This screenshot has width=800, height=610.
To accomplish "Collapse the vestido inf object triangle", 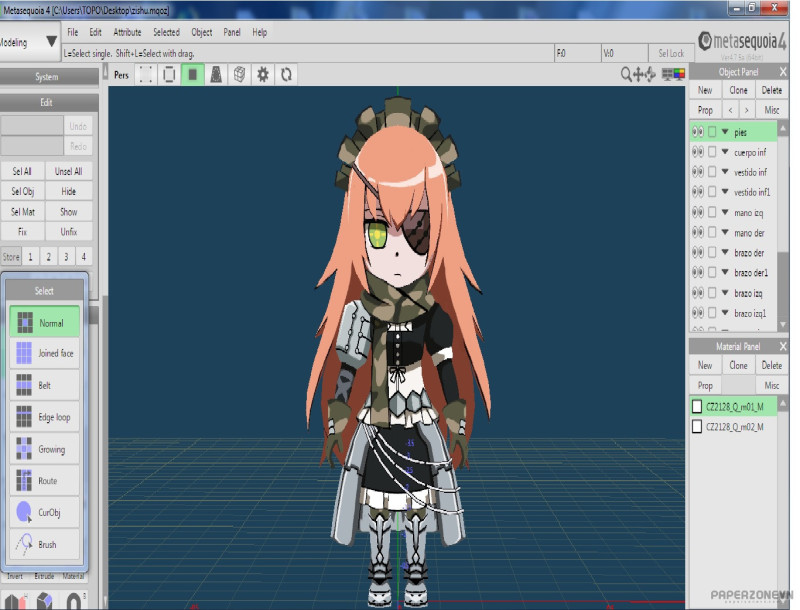I will 725,172.
